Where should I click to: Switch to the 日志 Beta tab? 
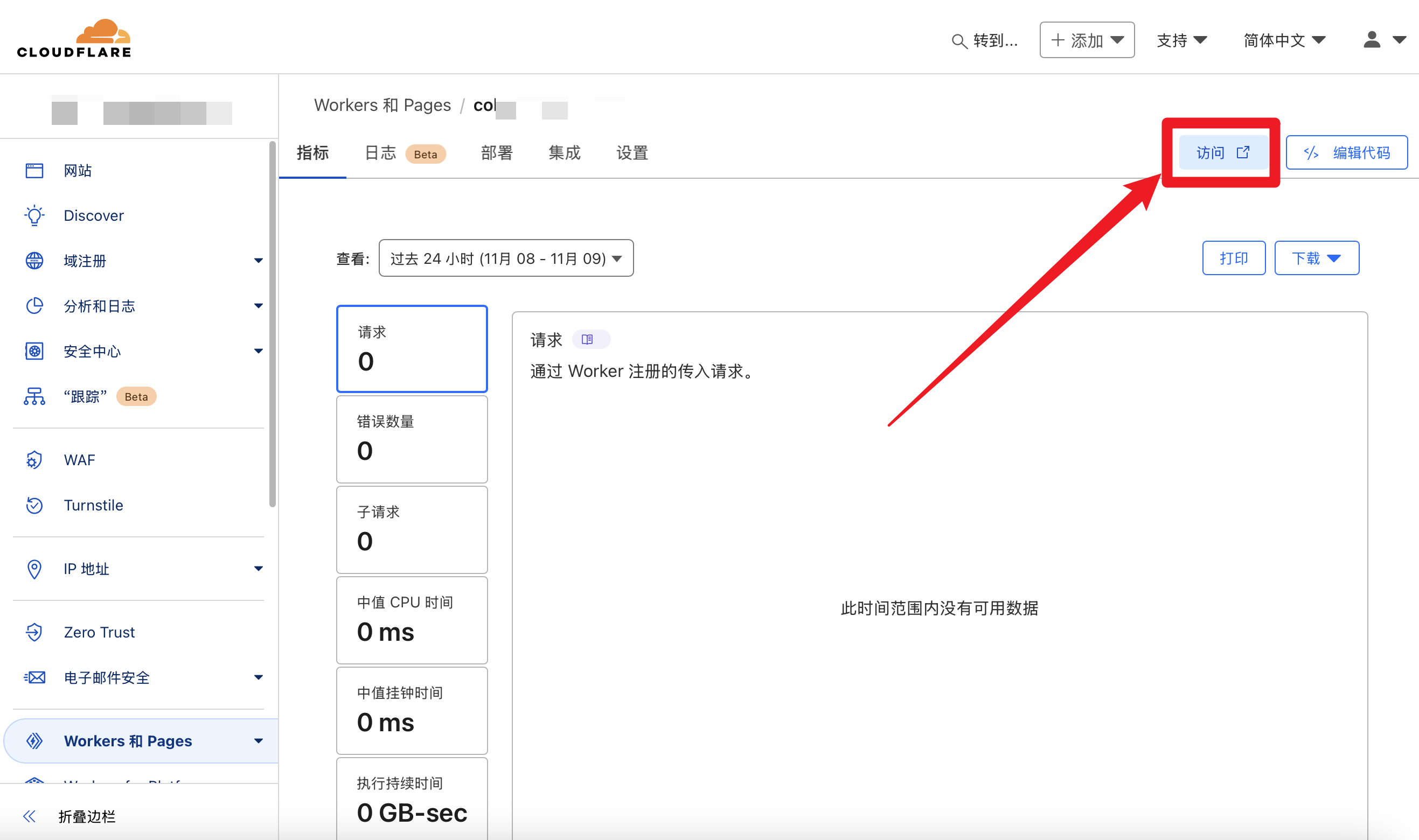point(405,153)
